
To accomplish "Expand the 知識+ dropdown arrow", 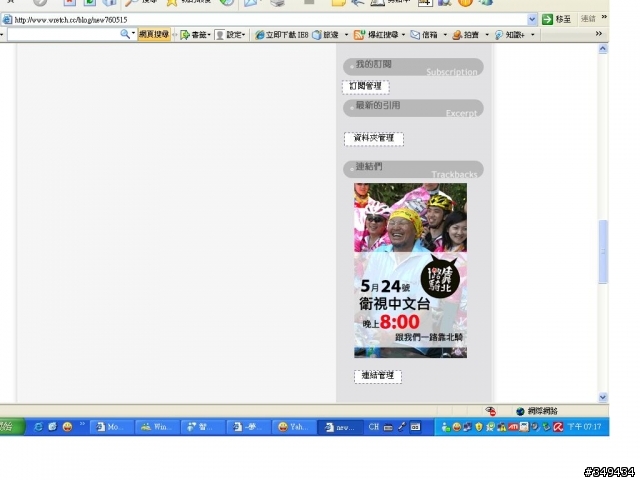I will point(532,35).
